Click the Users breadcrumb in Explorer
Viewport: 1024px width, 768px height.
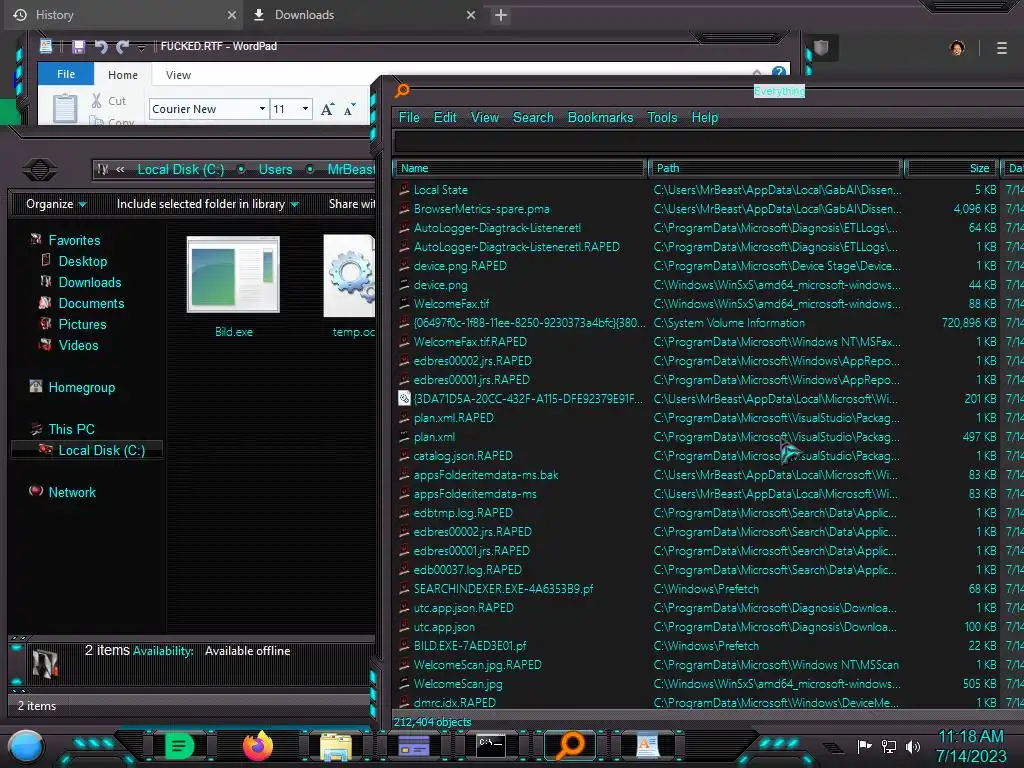coord(276,169)
